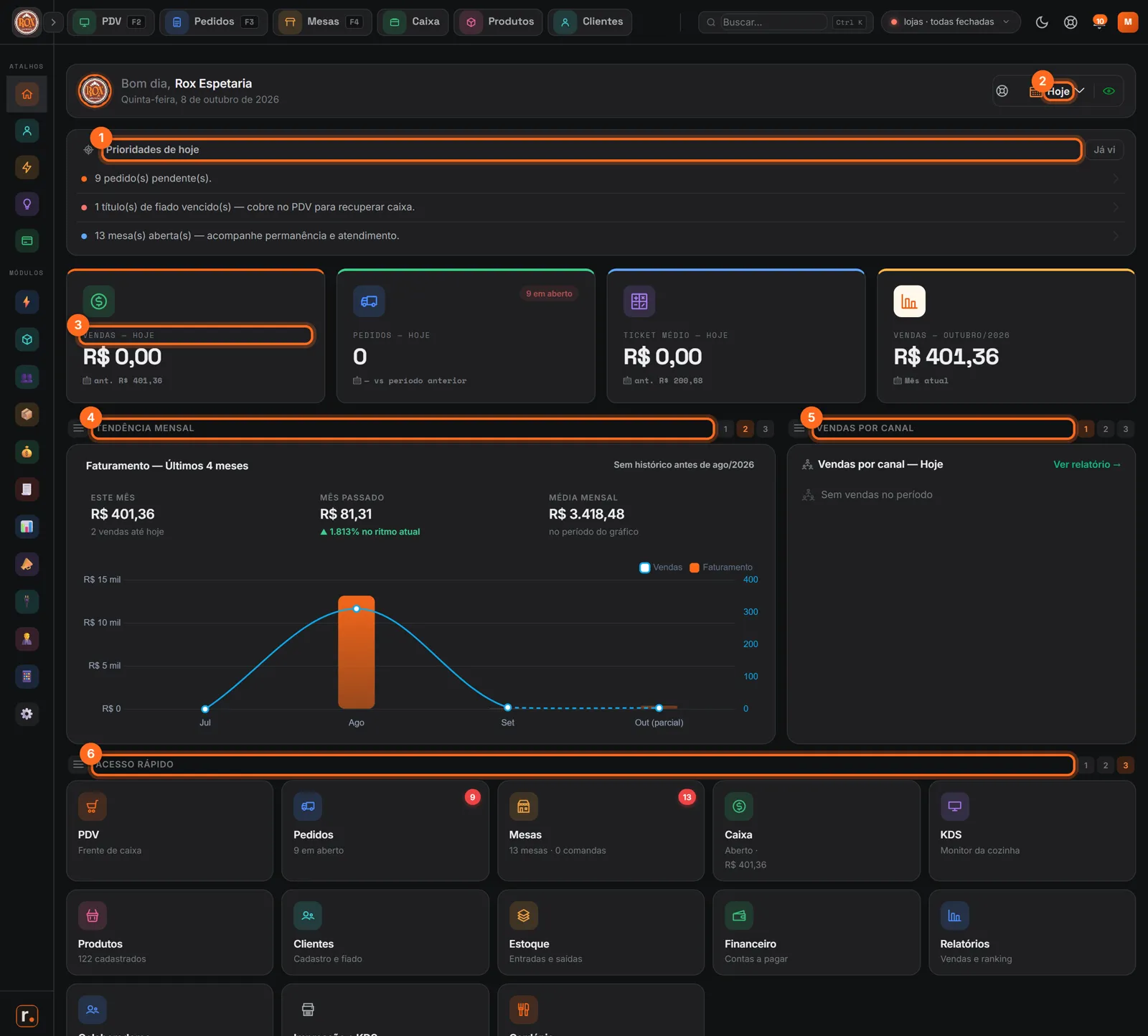The width and height of the screenshot is (1148, 1036).
Task: Open the gear settings icon in the sidebar
Action: point(27,714)
